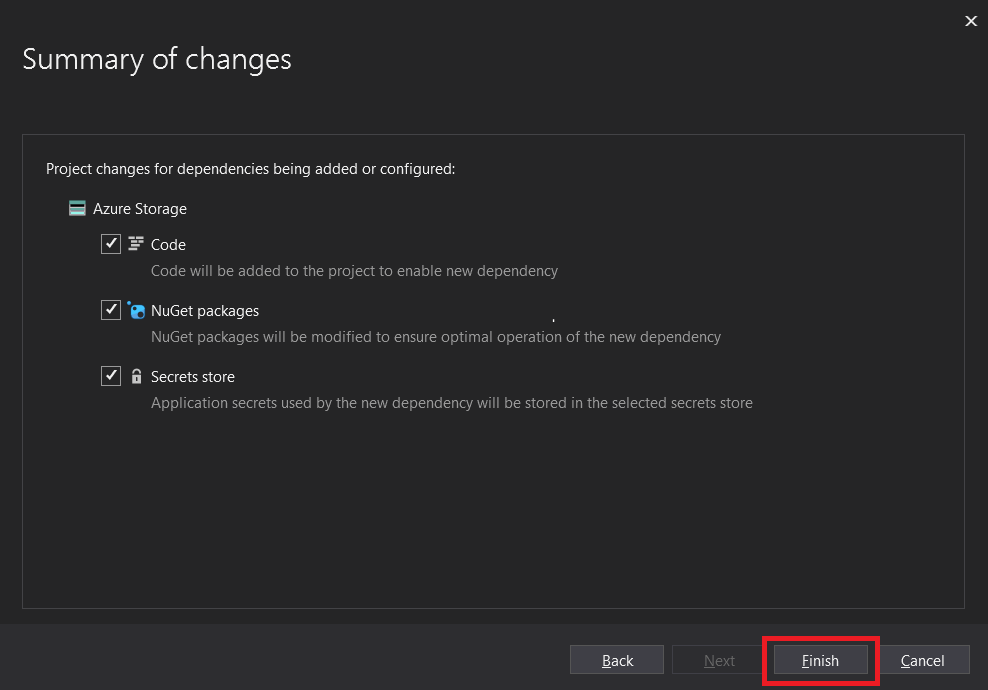Close the Summary of changes dialog
This screenshot has width=988, height=690.
click(970, 21)
